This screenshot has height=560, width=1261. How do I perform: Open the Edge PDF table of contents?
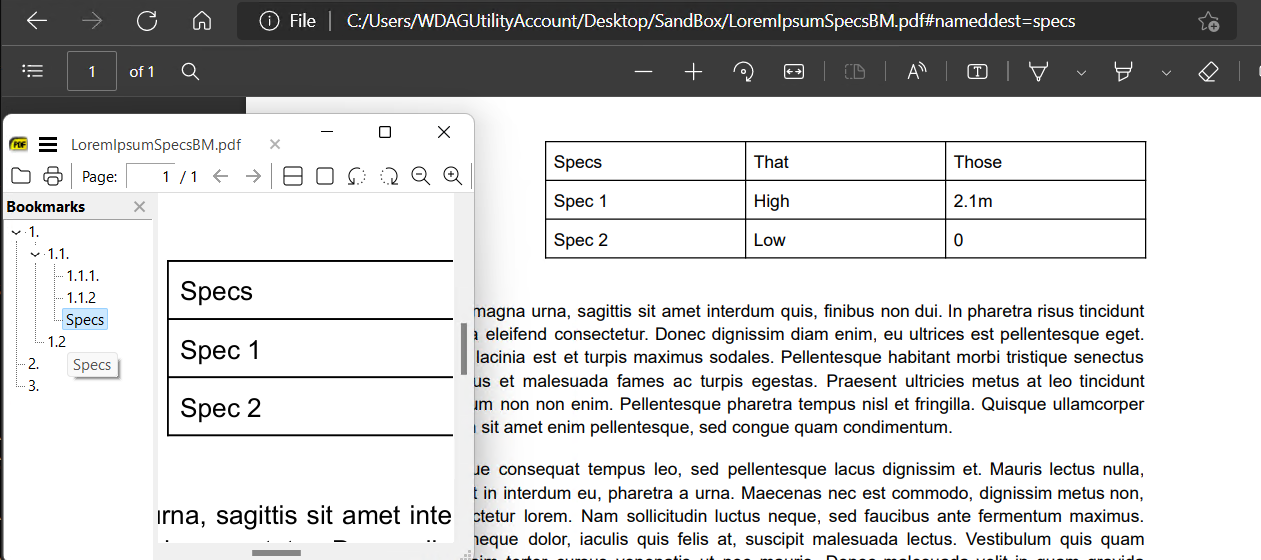33,71
